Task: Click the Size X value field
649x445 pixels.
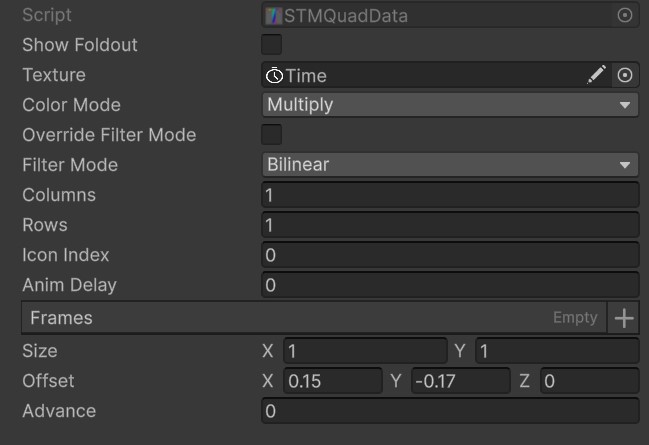Action: pyautogui.click(x=364, y=351)
